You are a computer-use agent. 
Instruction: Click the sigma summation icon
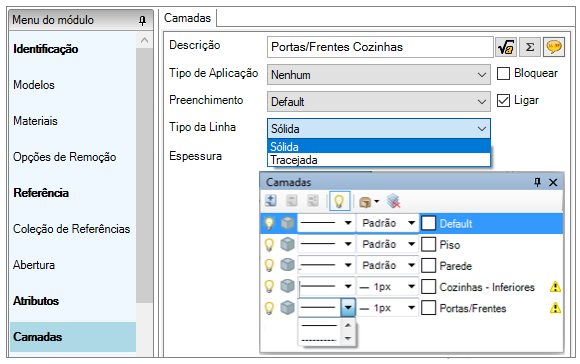tap(530, 47)
